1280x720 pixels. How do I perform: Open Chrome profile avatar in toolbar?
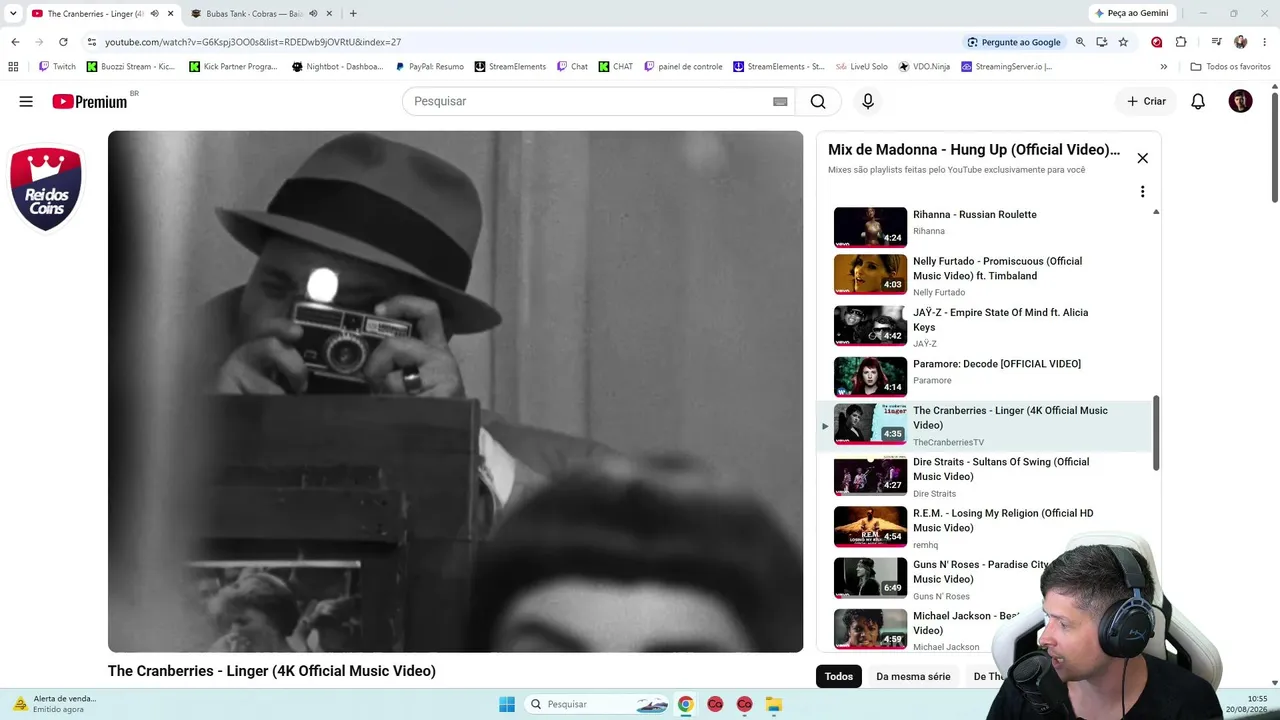point(1240,42)
